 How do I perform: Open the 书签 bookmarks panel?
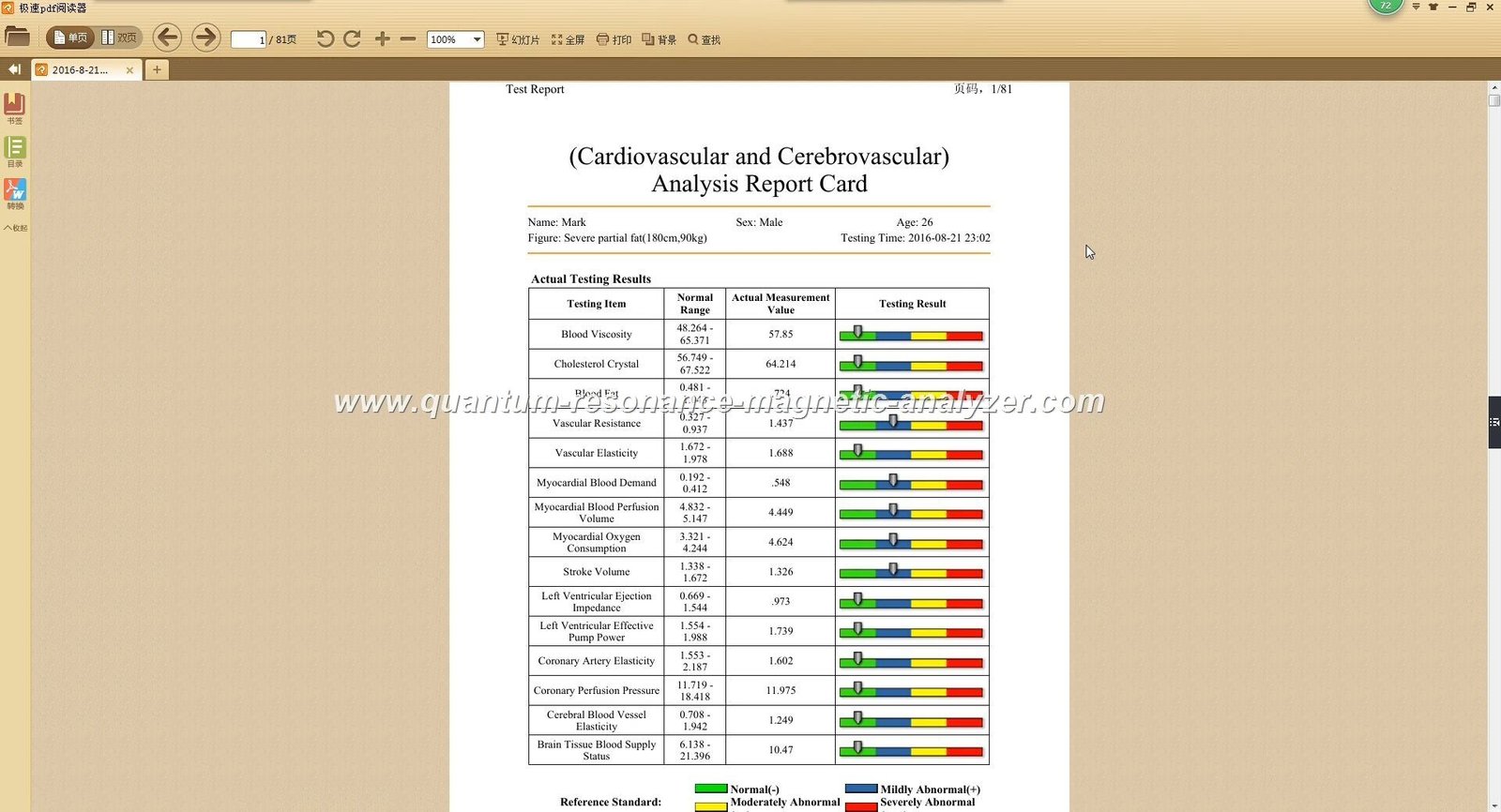click(x=15, y=108)
